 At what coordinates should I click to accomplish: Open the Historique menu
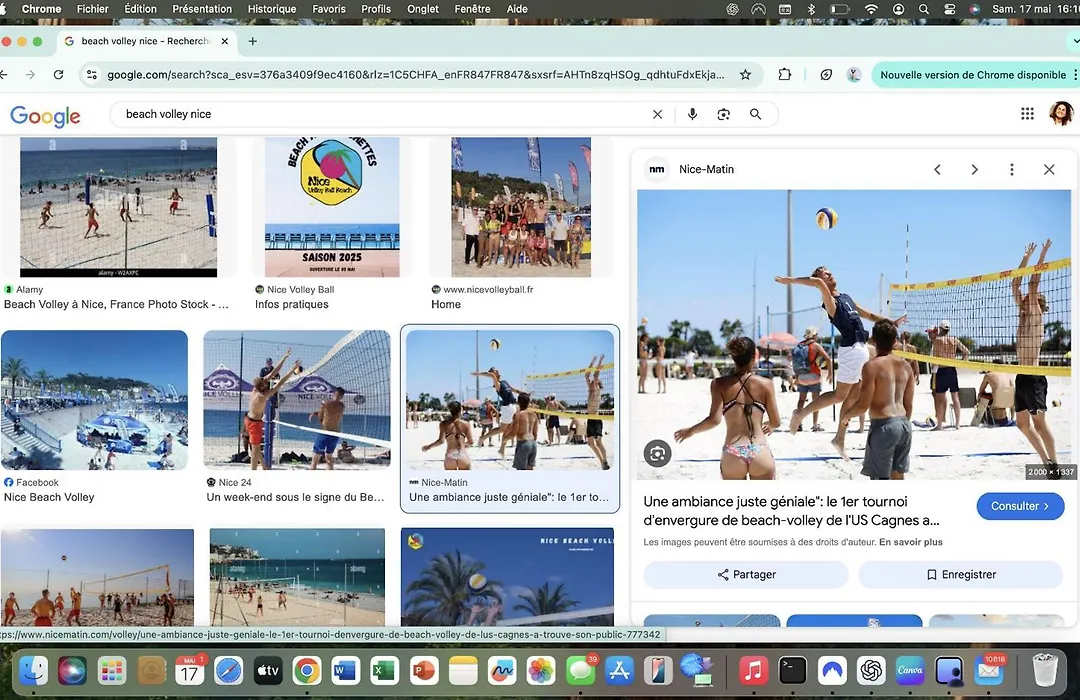tap(271, 9)
